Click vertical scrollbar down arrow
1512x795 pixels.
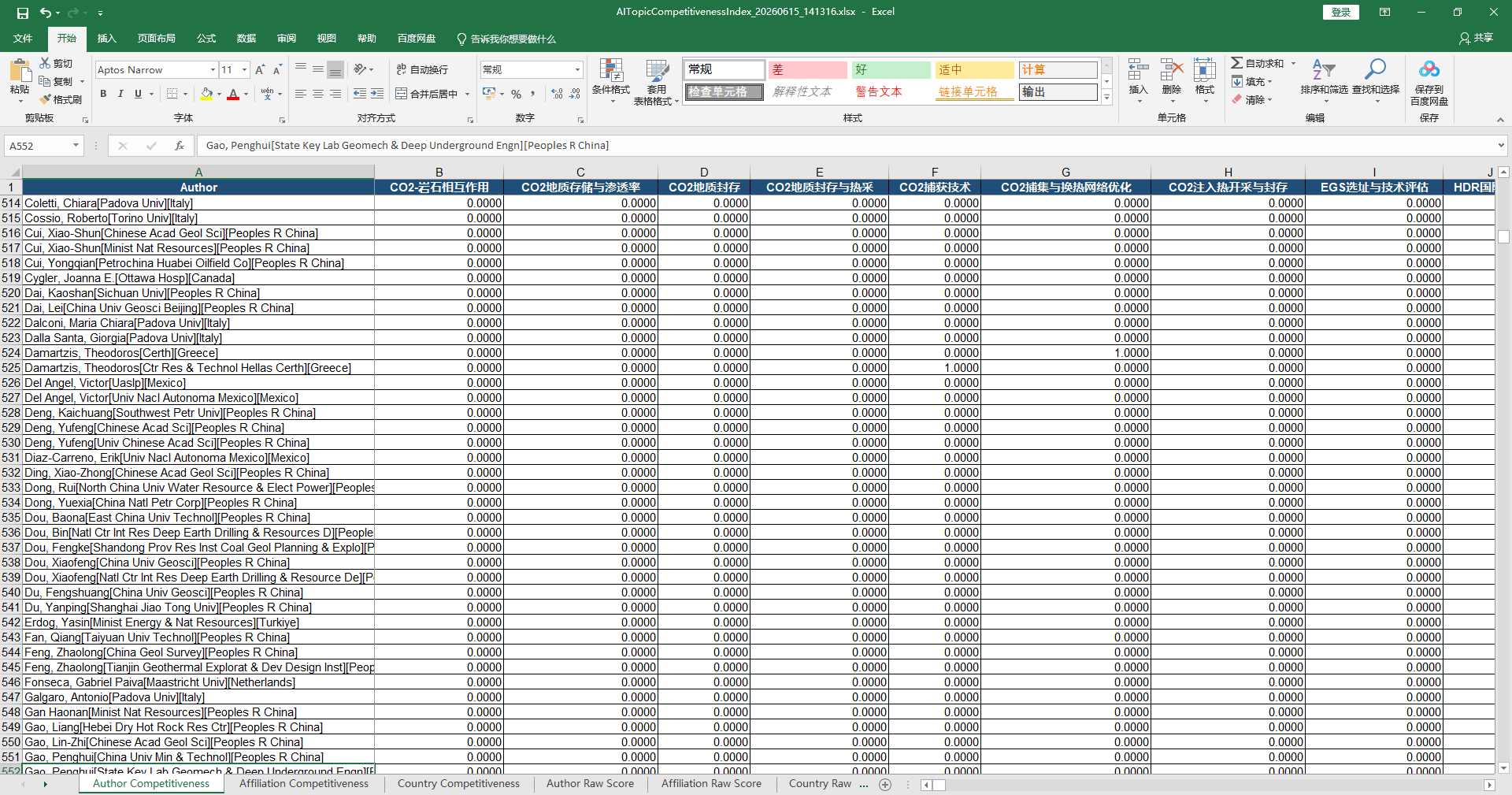tap(1503, 768)
